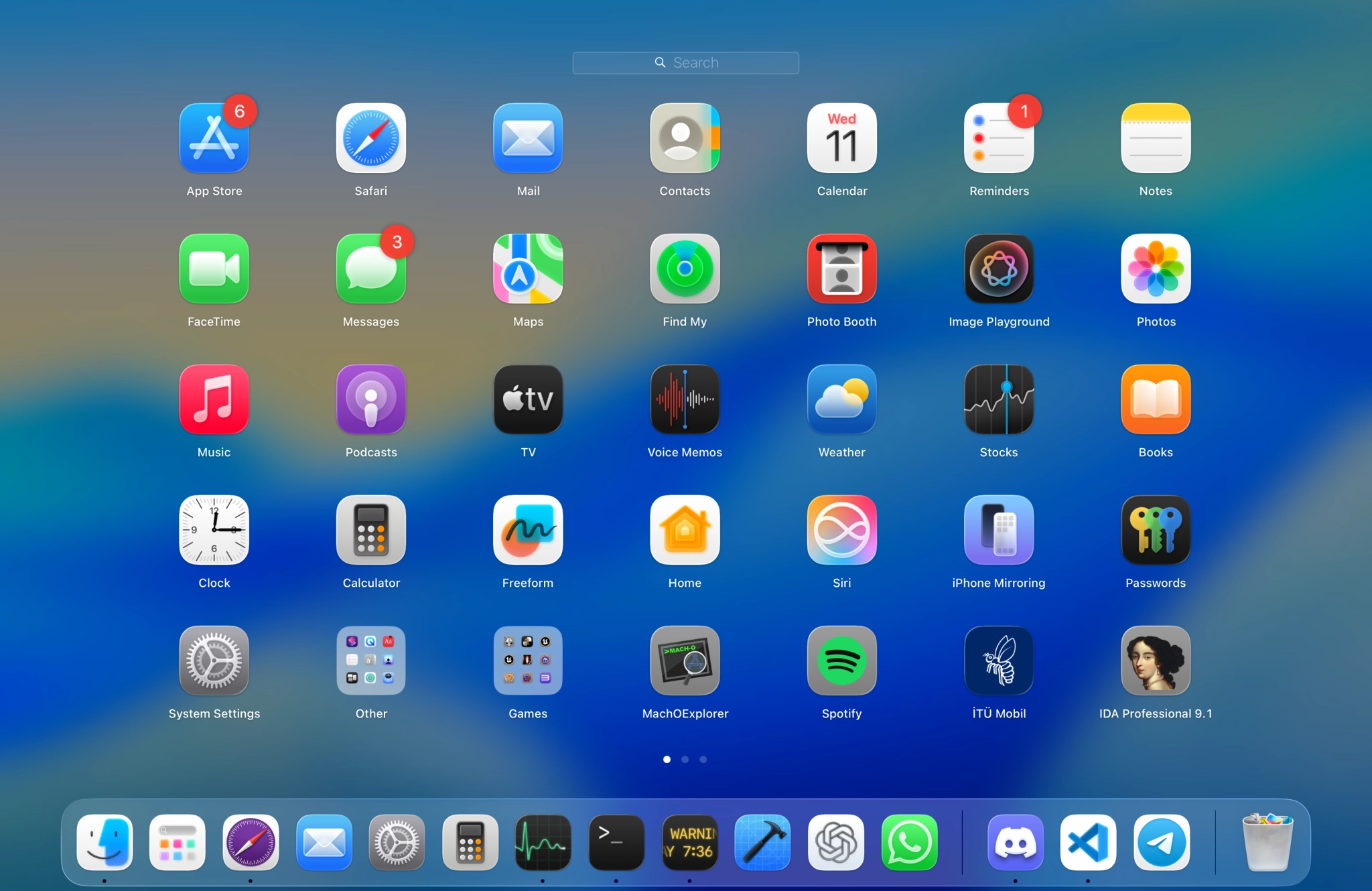1372x891 pixels.
Task: Open the Photos app
Action: click(1156, 269)
